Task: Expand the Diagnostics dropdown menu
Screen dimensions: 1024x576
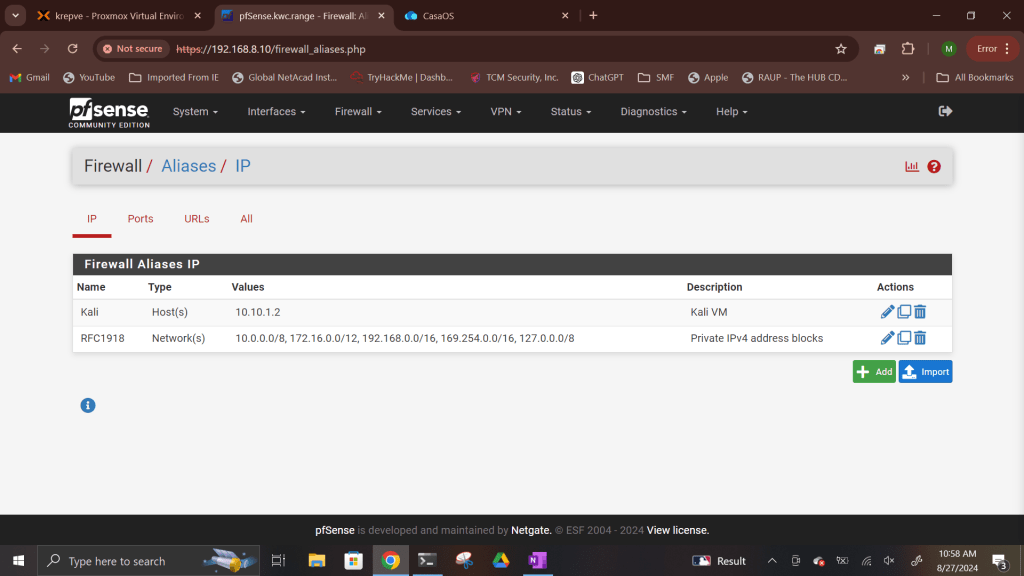Action: (653, 112)
